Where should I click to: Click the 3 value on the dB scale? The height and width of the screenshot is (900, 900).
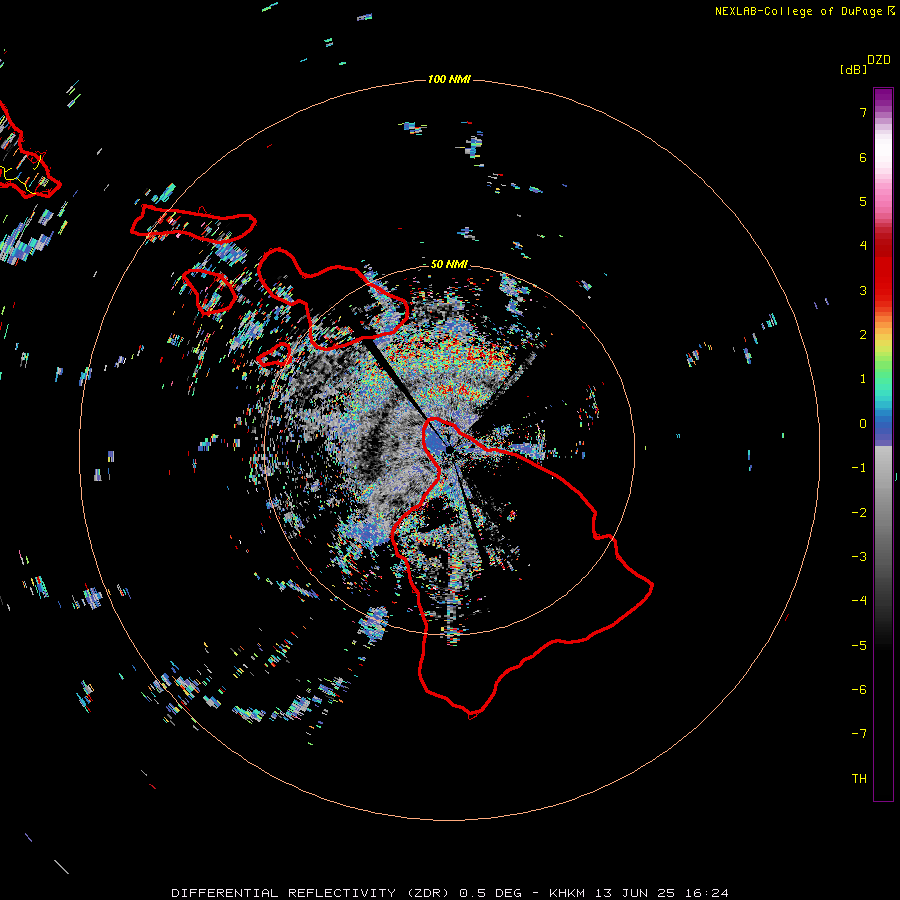pyautogui.click(x=863, y=290)
